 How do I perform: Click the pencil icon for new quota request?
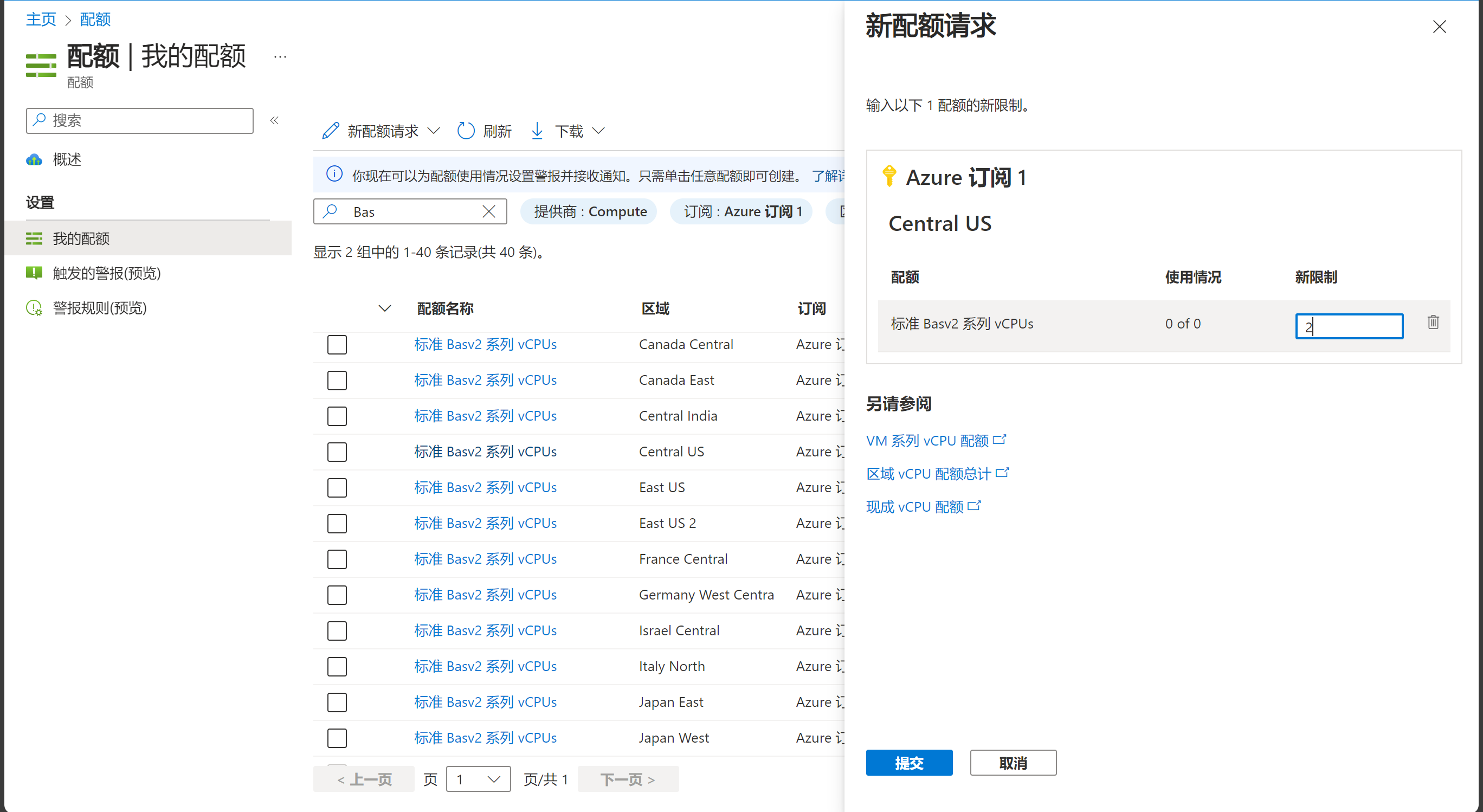click(x=331, y=131)
